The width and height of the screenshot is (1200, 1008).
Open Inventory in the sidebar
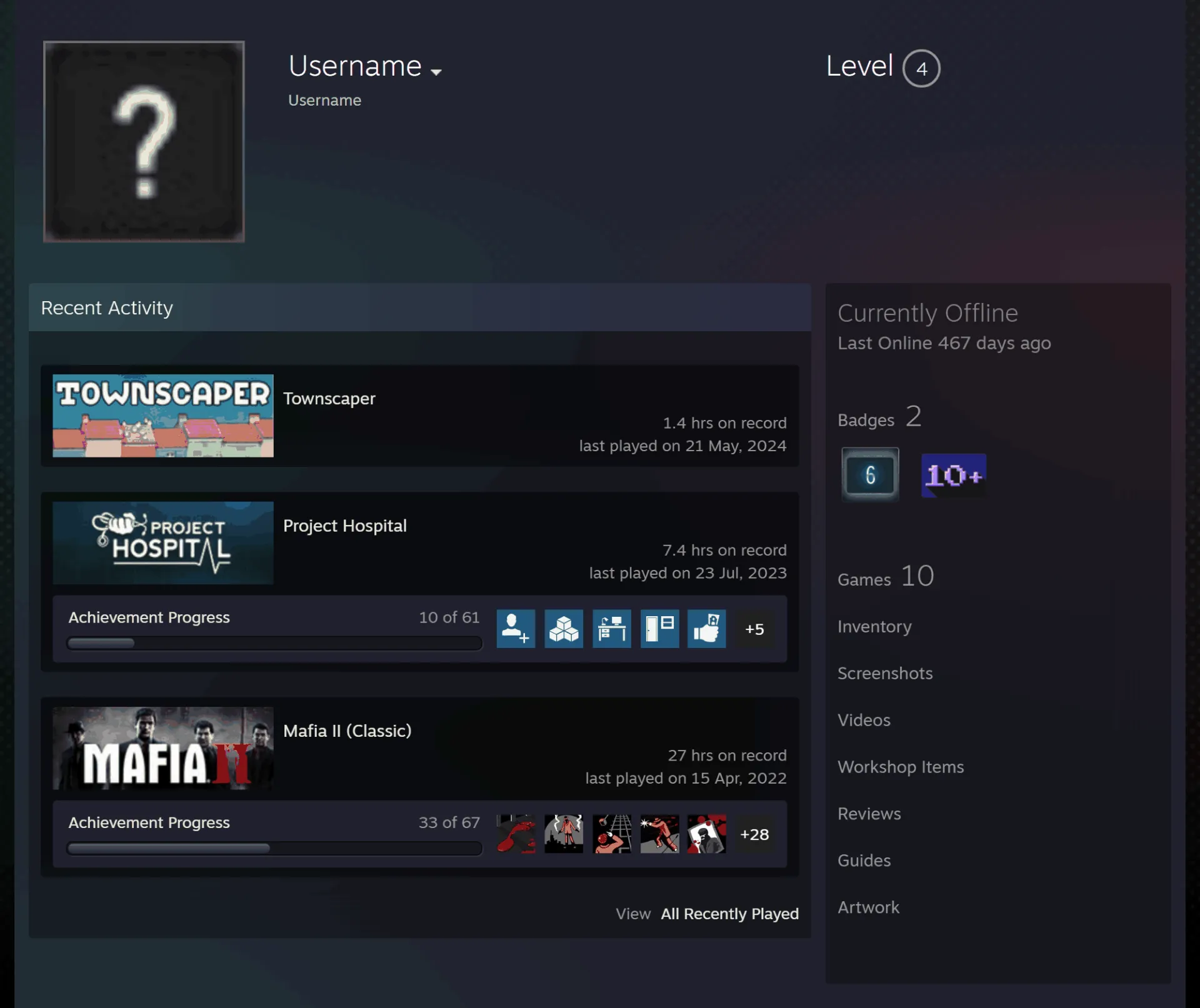click(874, 627)
